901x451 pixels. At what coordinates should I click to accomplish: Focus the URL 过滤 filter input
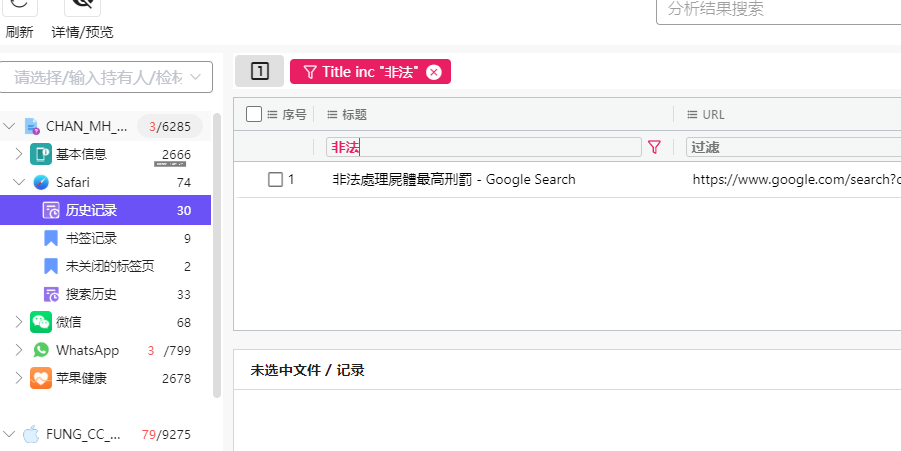tap(794, 147)
